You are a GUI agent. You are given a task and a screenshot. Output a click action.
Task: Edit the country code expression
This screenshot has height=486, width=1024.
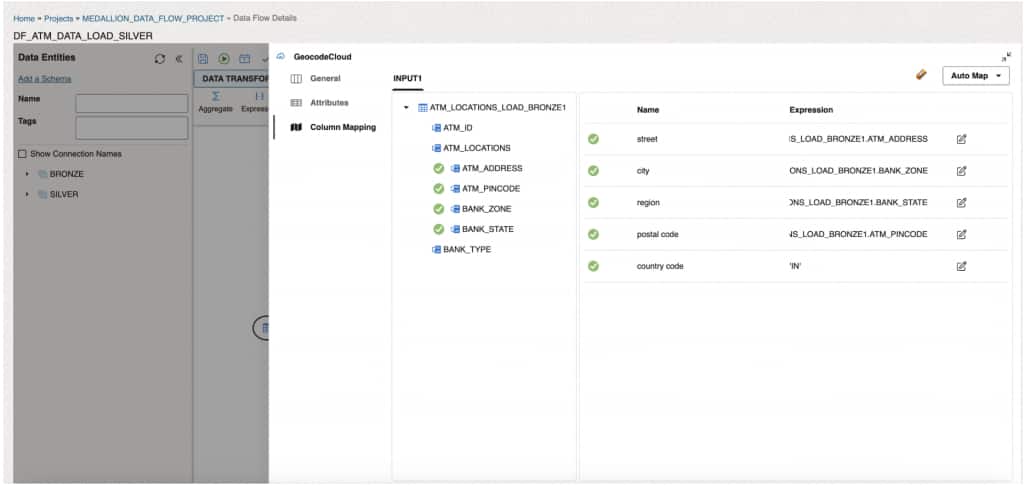pyautogui.click(x=961, y=266)
